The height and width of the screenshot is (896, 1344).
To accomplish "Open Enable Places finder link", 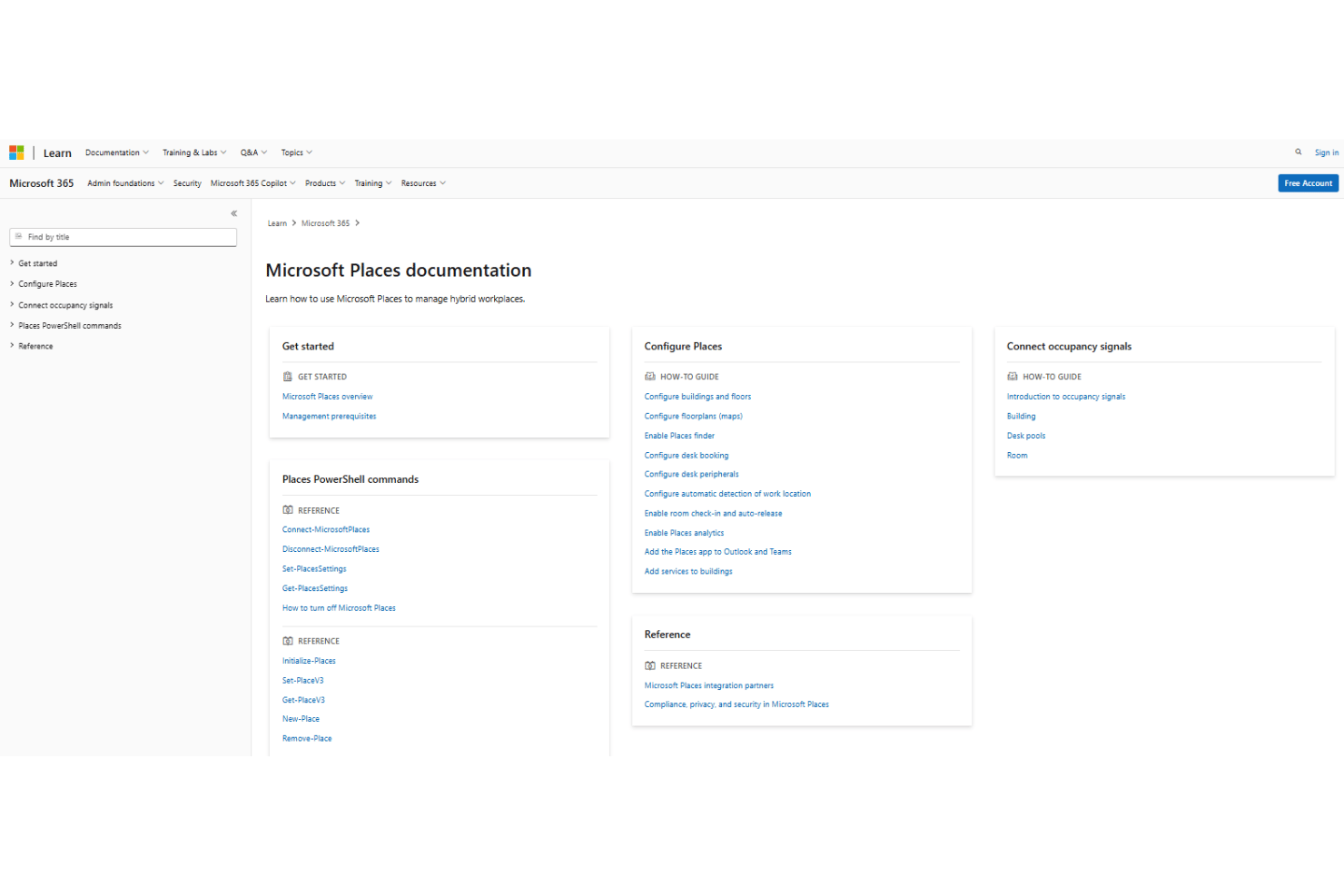I will click(679, 436).
